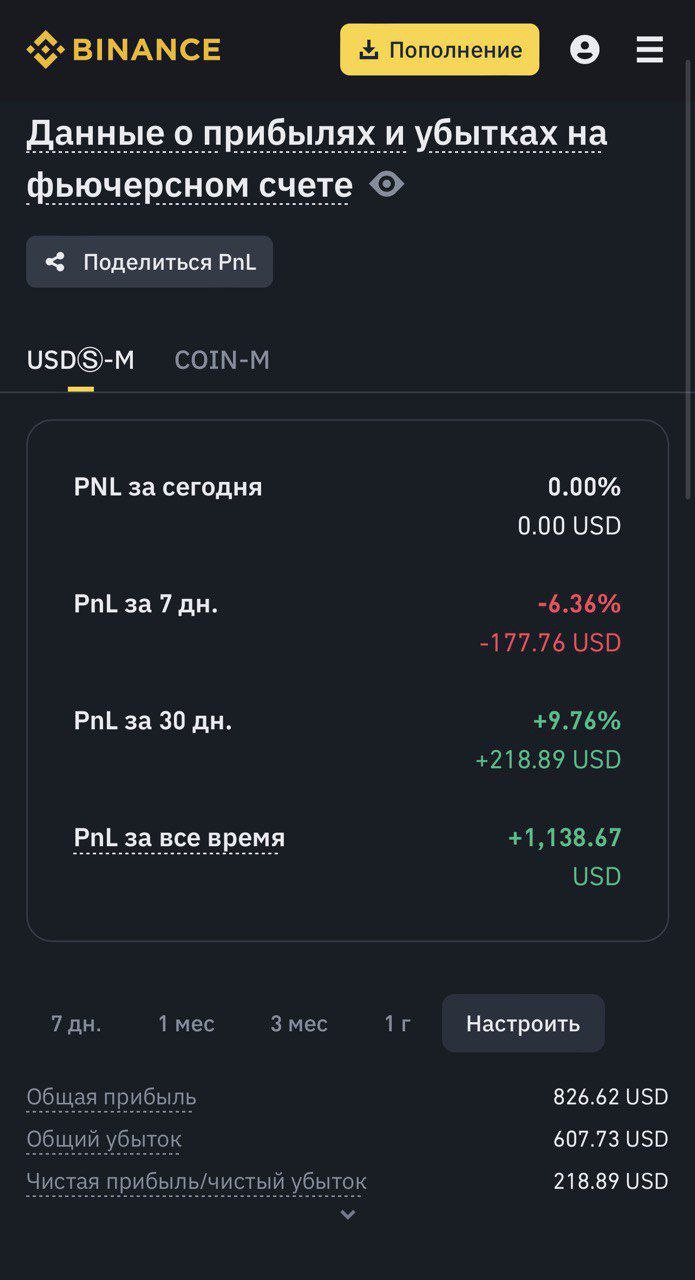Switch to the COIN-M tab
The width and height of the screenshot is (695, 1280).
coord(222,360)
